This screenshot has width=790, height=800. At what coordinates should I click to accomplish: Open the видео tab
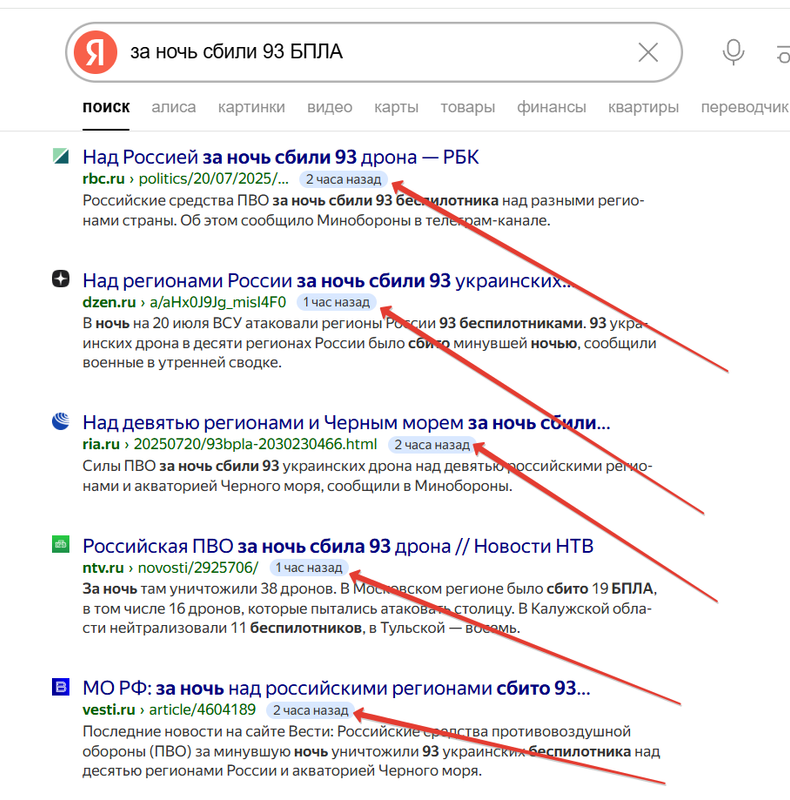[330, 107]
